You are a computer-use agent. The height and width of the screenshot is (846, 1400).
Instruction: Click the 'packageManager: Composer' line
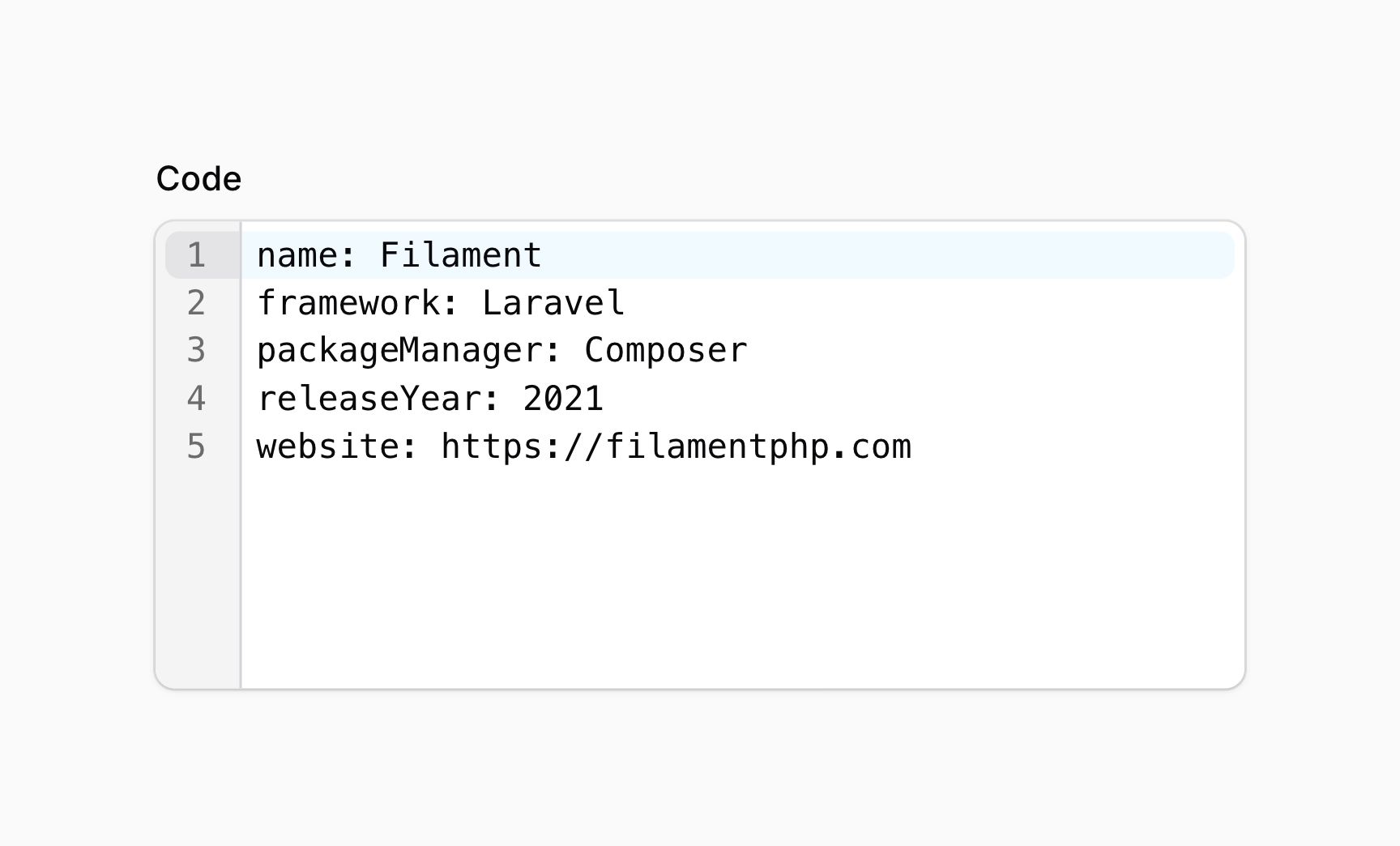click(x=502, y=350)
